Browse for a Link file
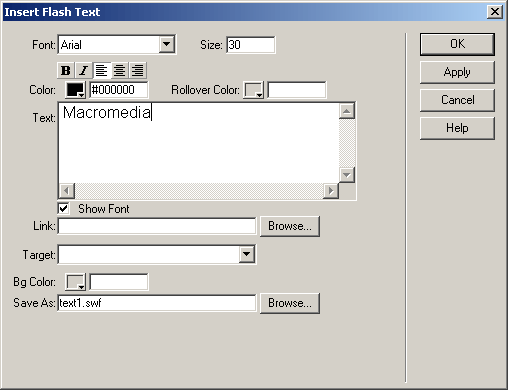508x390 pixels. pos(290,226)
